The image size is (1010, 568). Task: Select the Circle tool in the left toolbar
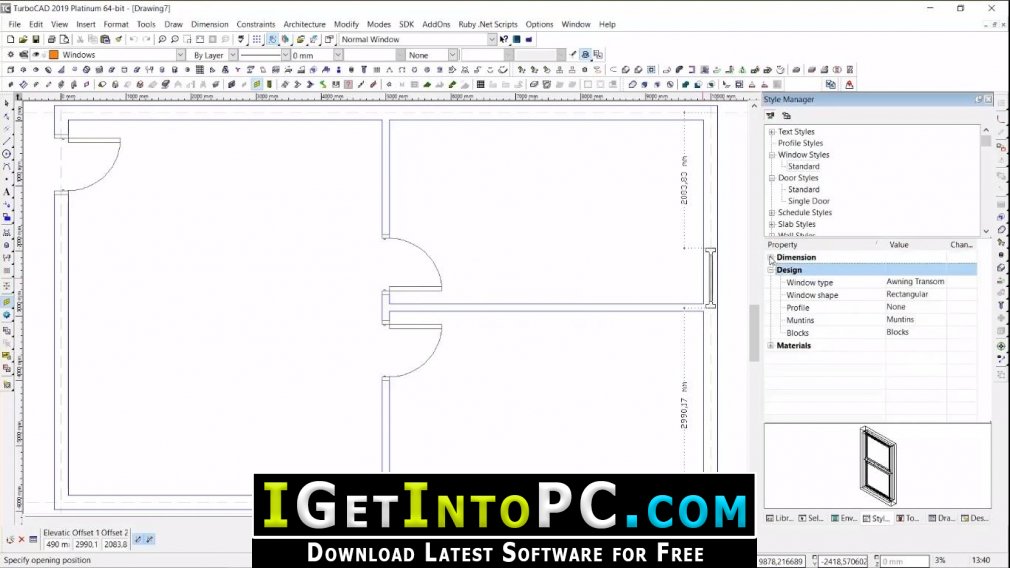pyautogui.click(x=6, y=154)
